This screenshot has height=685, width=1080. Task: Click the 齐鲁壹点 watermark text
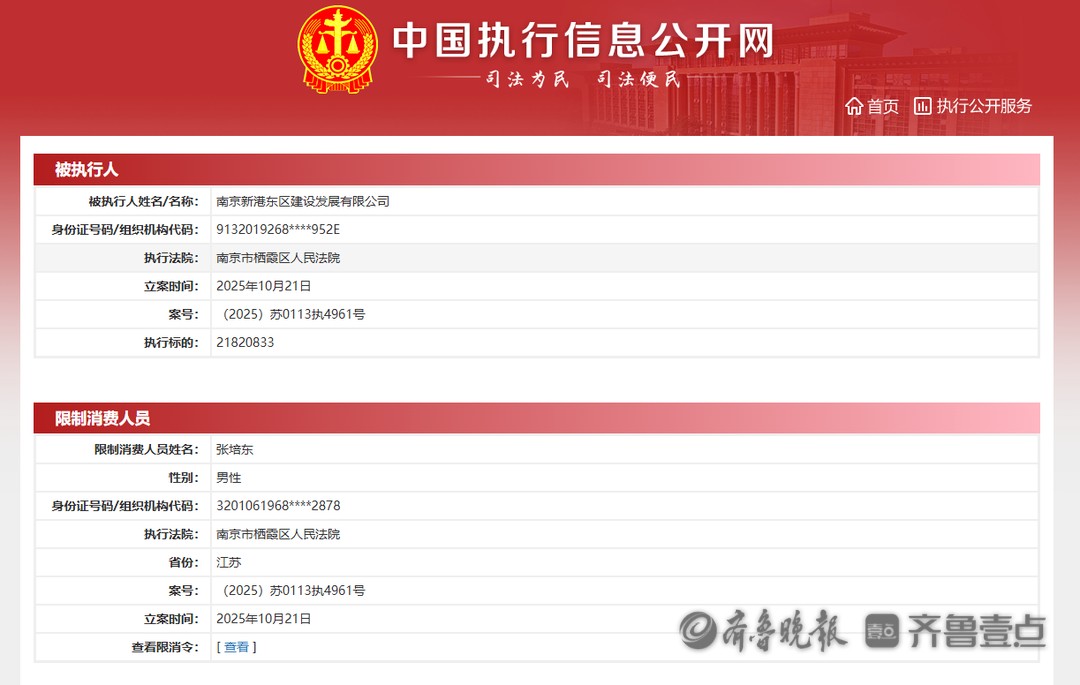976,630
